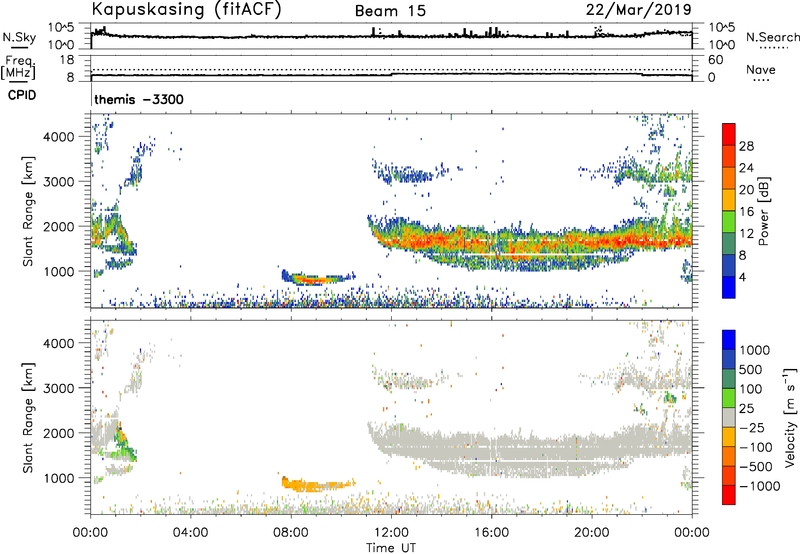Image resolution: width=800 pixels, height=554 pixels.
Task: Click the Power [dB] colorbar title
Action: pos(764,211)
